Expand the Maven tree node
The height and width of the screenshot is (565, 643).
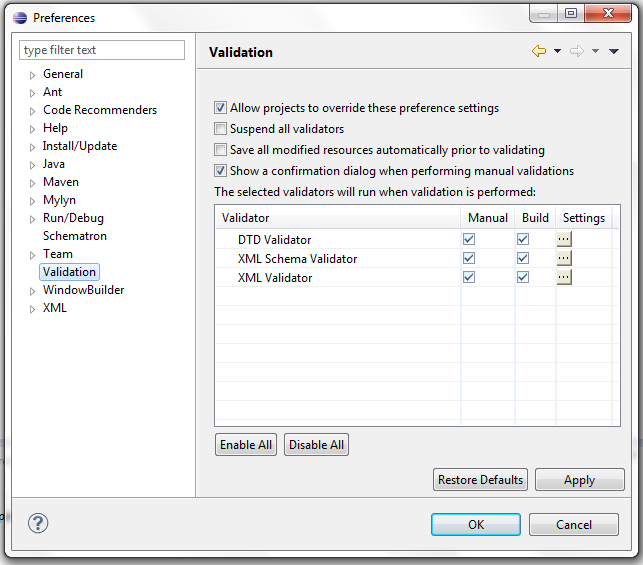32,183
